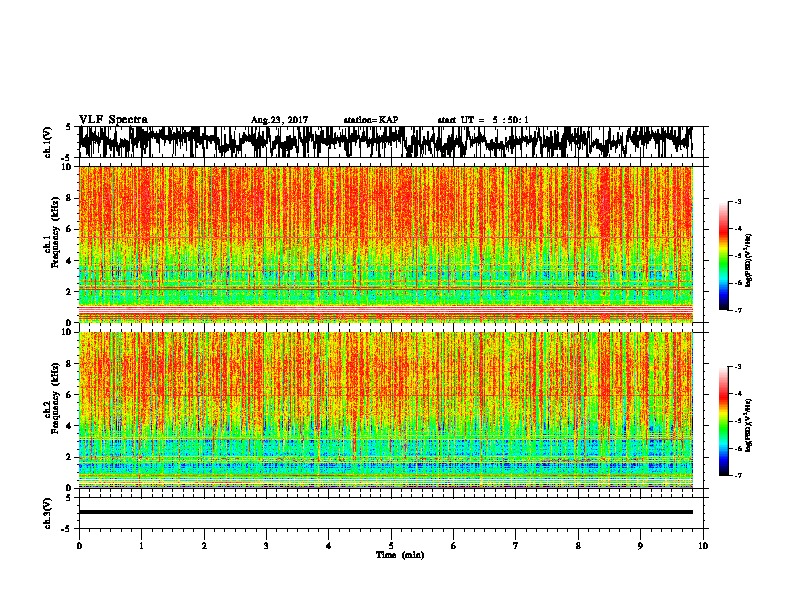This screenshot has height=612, width=792.
Task: Click the ch.3 flat black voltage trace
Action: tap(386, 512)
